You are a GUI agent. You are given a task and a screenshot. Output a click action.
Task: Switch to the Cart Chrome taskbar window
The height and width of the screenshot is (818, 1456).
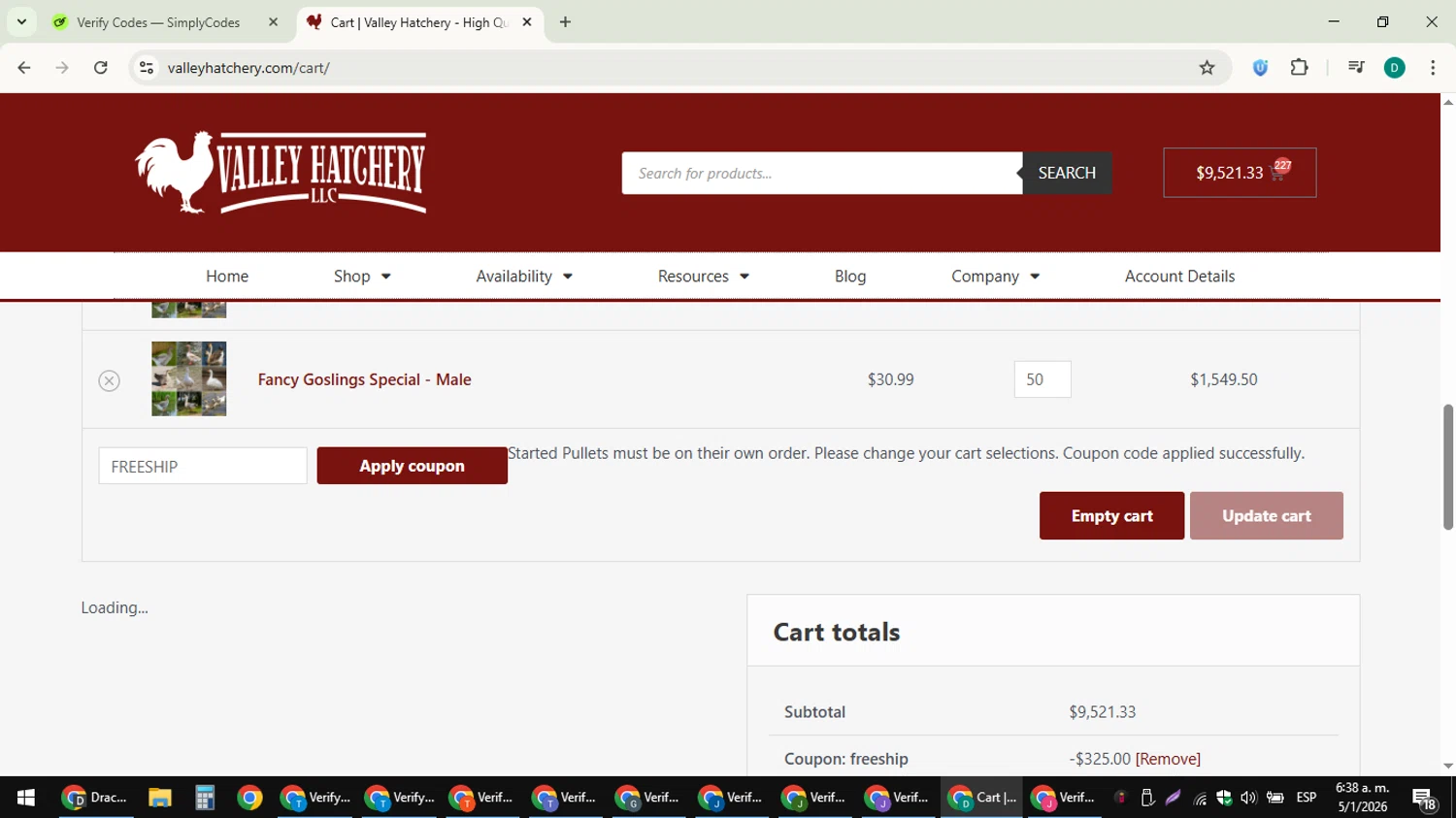pos(981,798)
